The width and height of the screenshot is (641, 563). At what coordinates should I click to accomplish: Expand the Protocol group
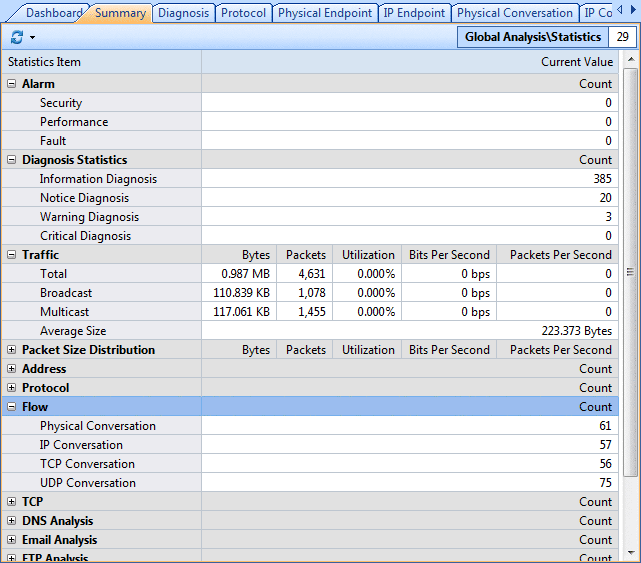(11, 388)
